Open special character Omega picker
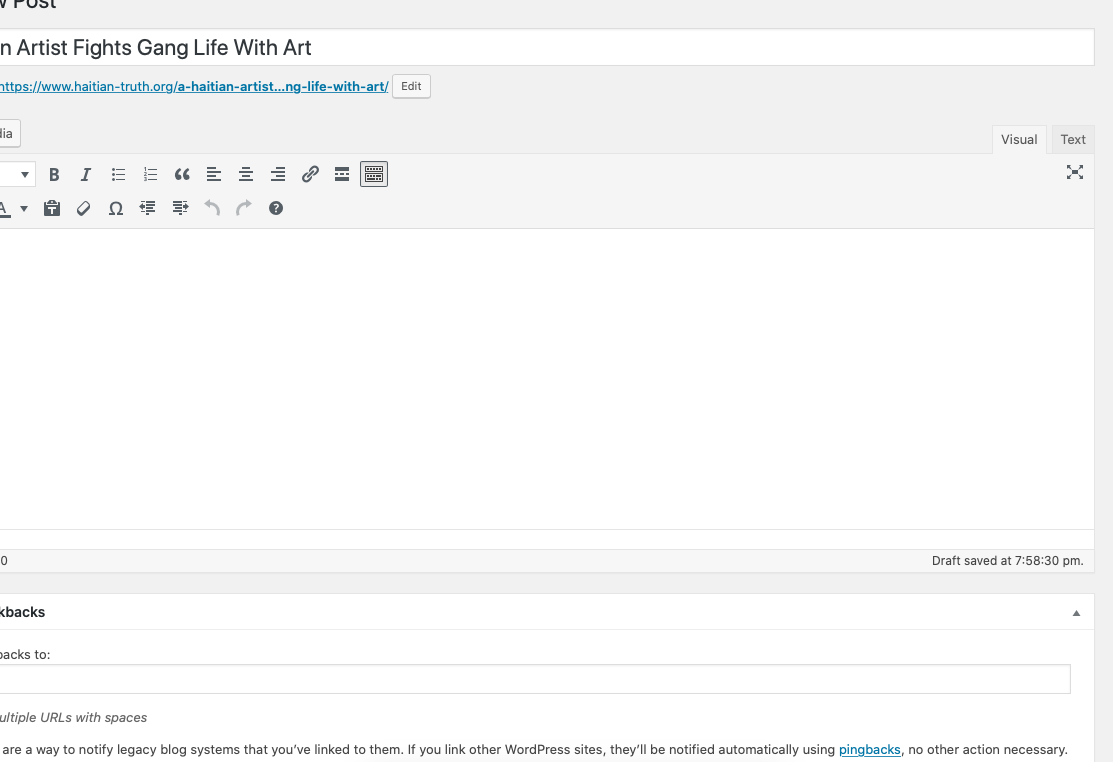 (x=116, y=208)
